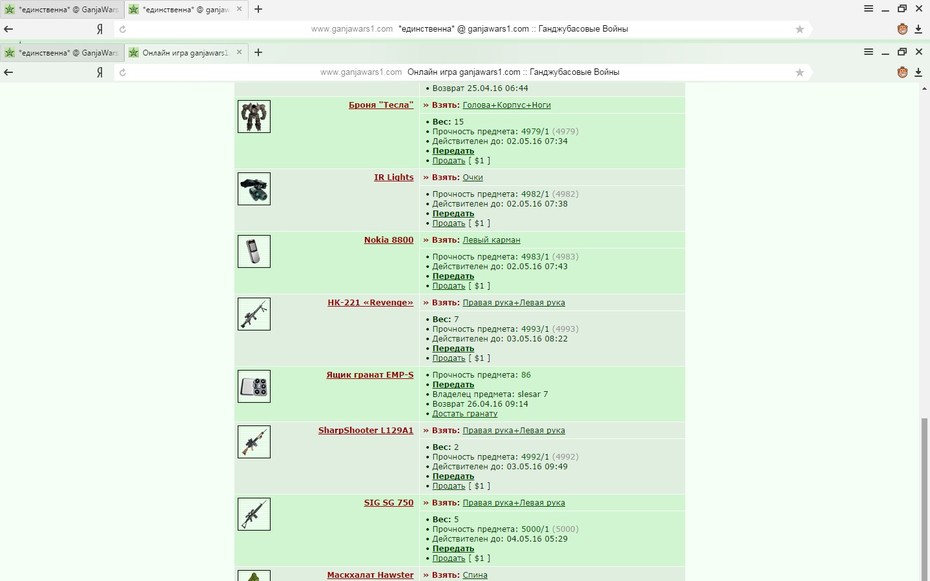Click the vertical scrollbar thumb
This screenshot has height=581, width=930.
coord(924,498)
